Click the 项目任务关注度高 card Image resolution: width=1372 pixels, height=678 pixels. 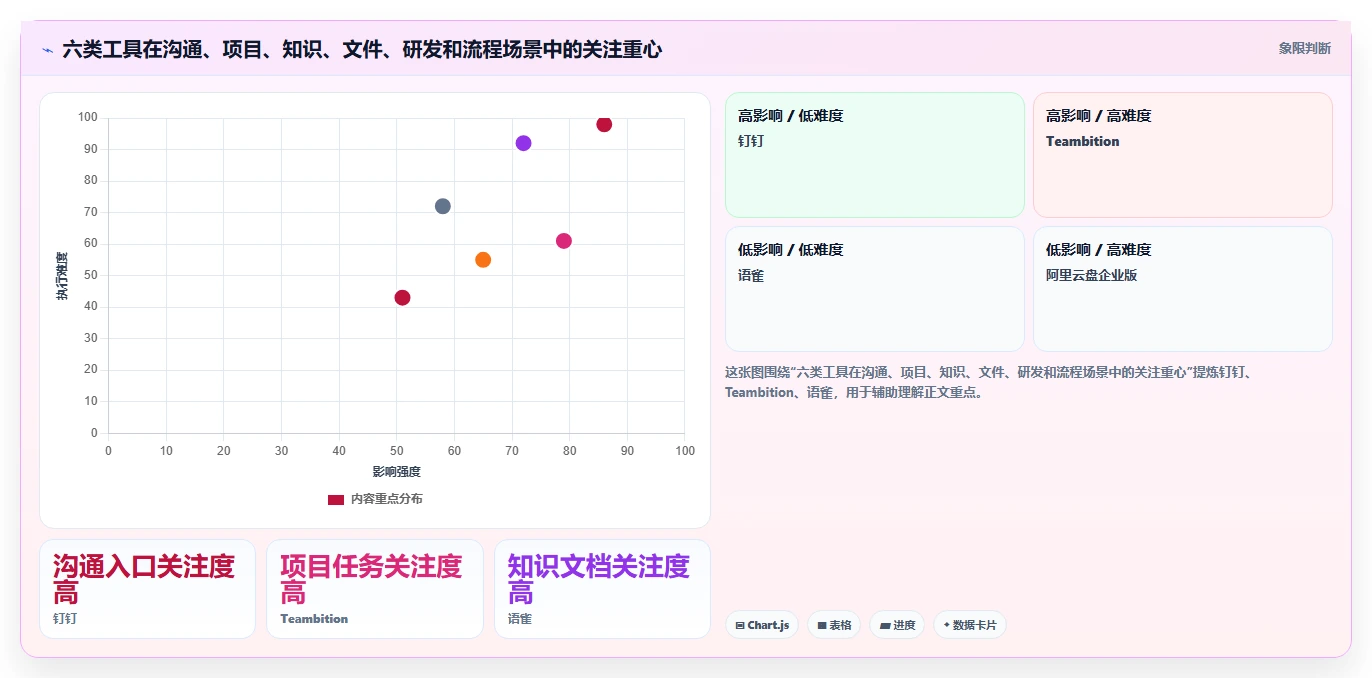375,589
